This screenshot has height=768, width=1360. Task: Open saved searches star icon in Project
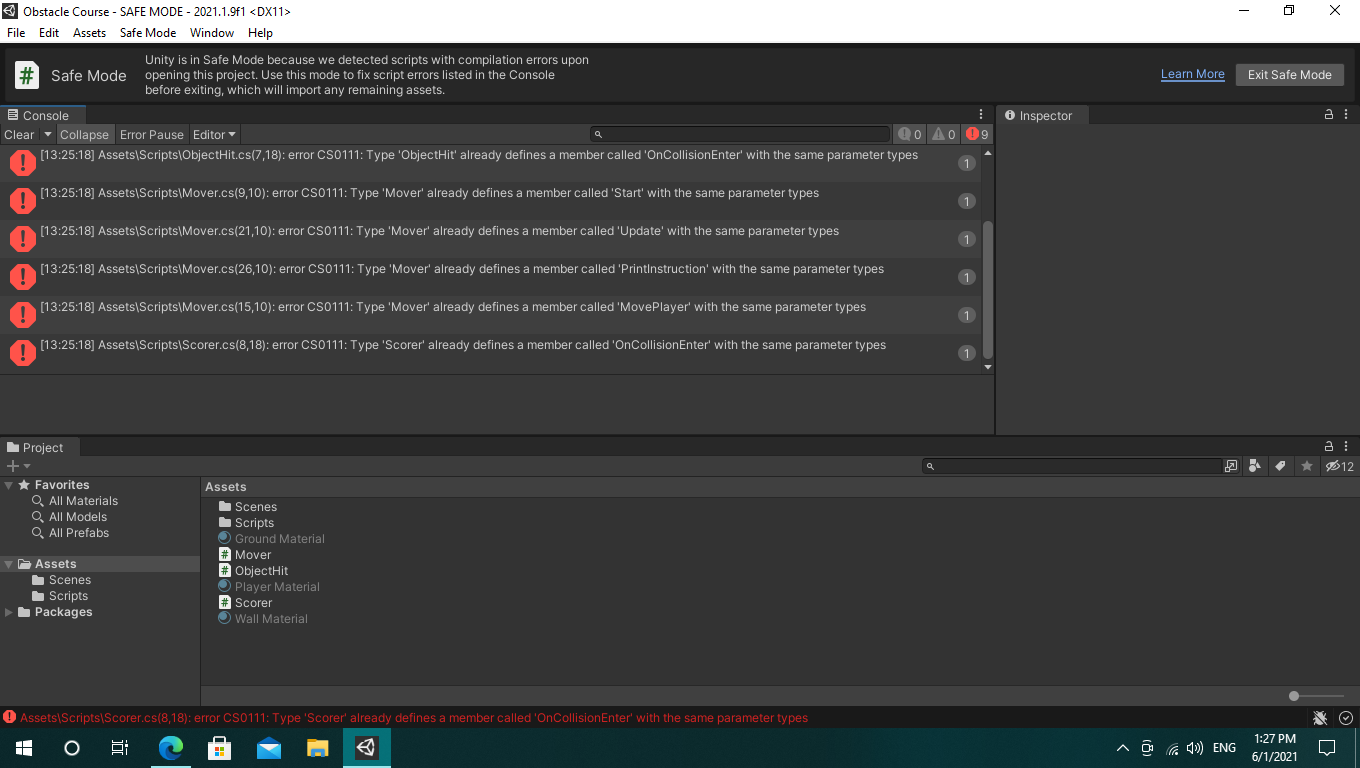1306,466
